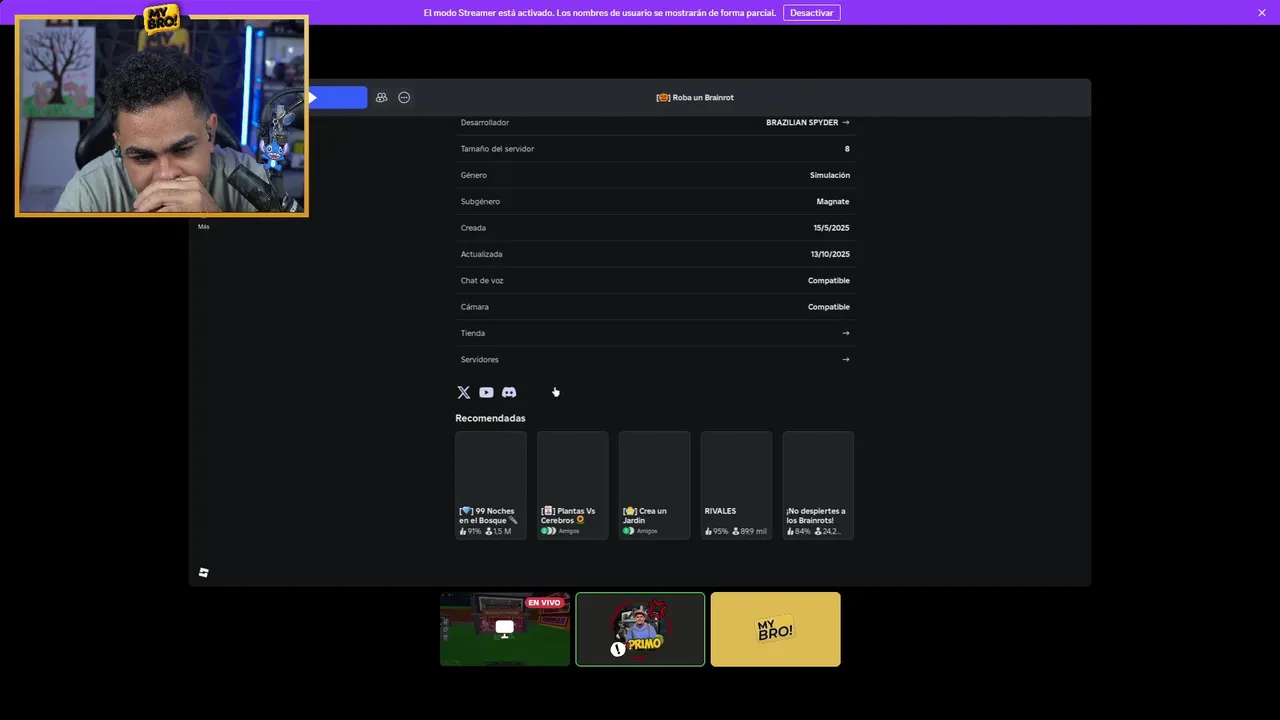Click the 'Cámara' row label
Viewport: 1280px width, 720px height.
click(x=475, y=307)
